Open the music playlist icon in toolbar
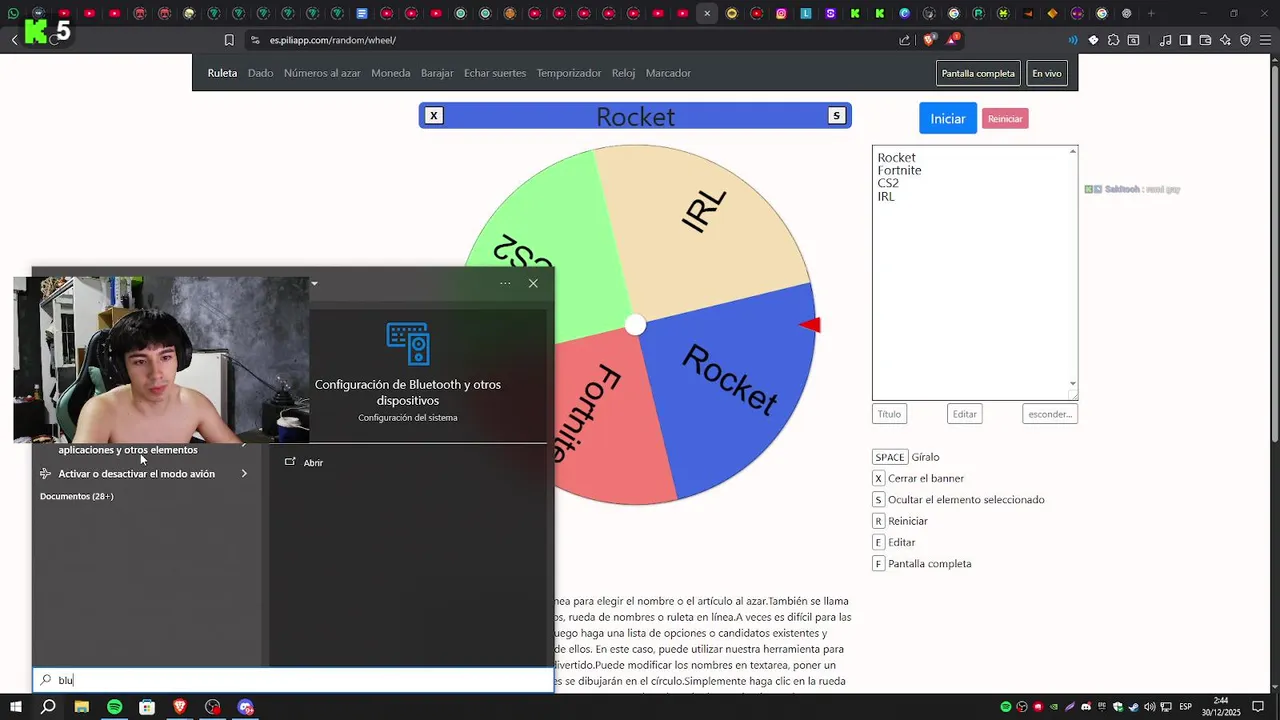The height and width of the screenshot is (720, 1280). [1166, 40]
